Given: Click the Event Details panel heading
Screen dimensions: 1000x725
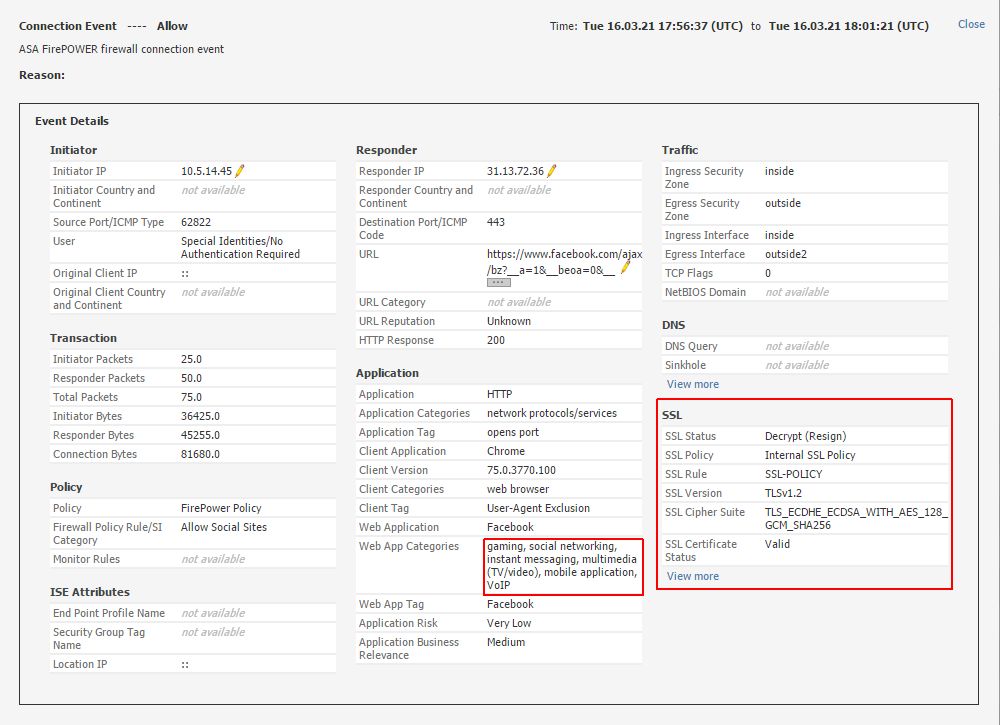Looking at the screenshot, I should (x=72, y=121).
